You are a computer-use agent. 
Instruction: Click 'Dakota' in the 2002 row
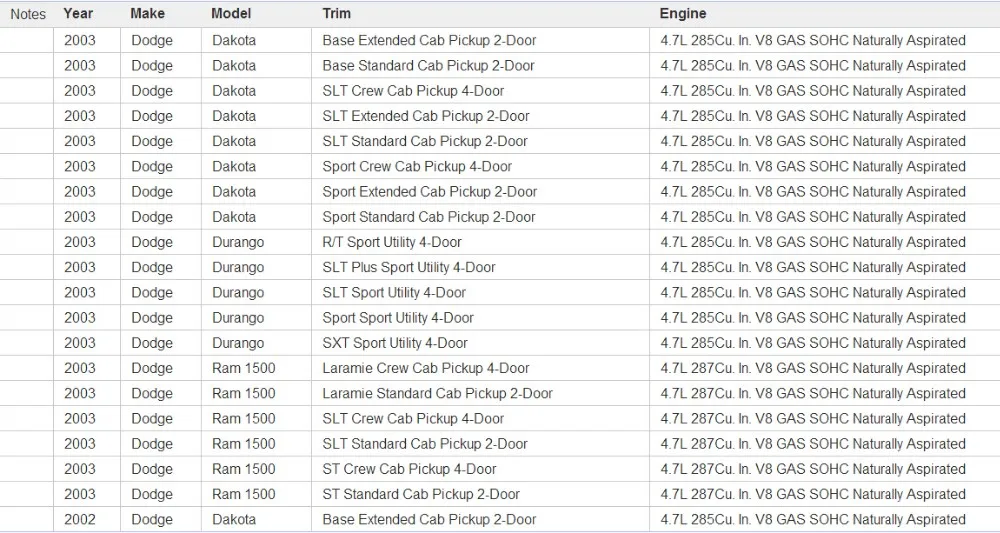click(234, 520)
